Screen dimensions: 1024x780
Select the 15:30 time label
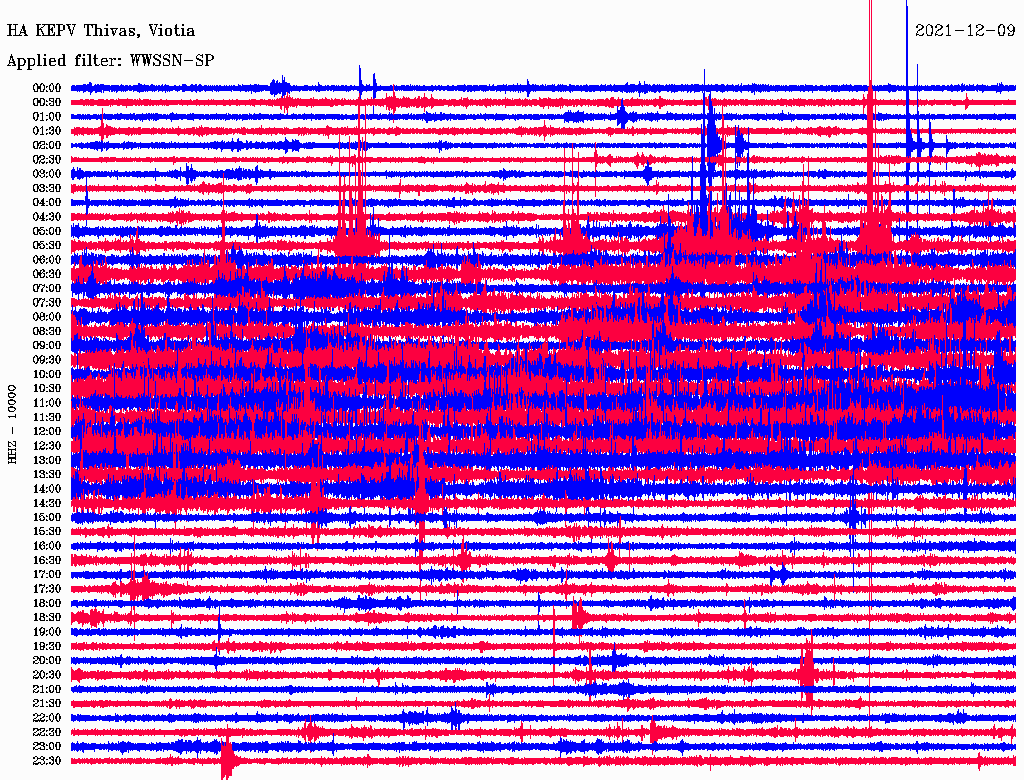point(47,531)
